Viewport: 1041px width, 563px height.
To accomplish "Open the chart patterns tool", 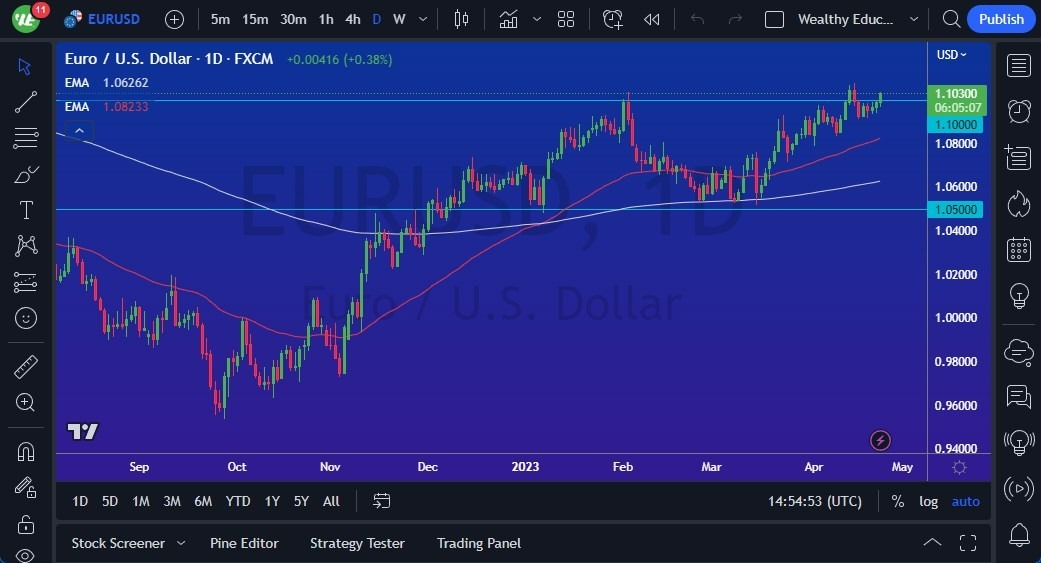I will click(25, 246).
